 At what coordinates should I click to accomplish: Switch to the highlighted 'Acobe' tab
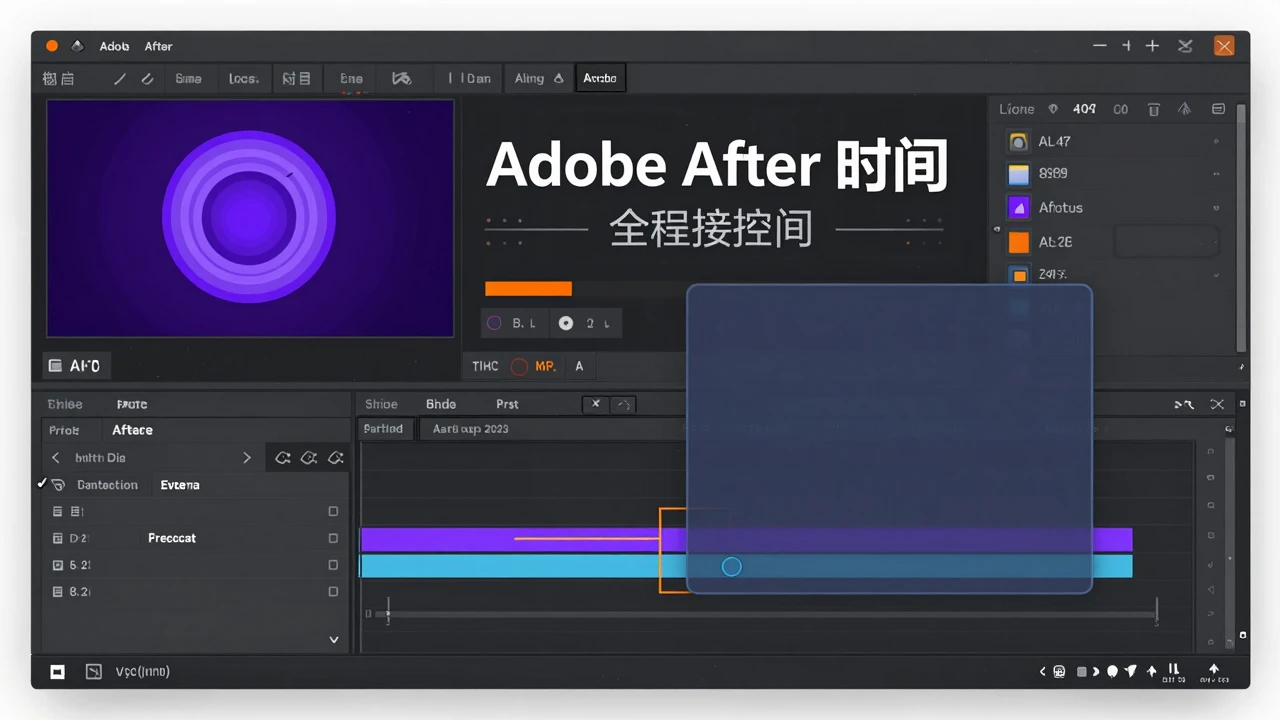[x=600, y=78]
